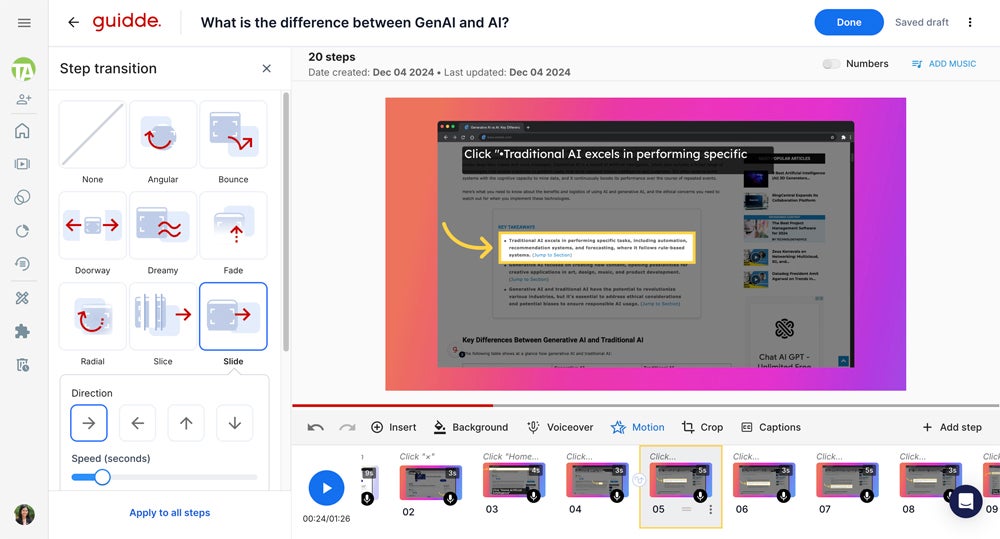Select the Slice transition
Screen dimensions: 1000x539
163,316
